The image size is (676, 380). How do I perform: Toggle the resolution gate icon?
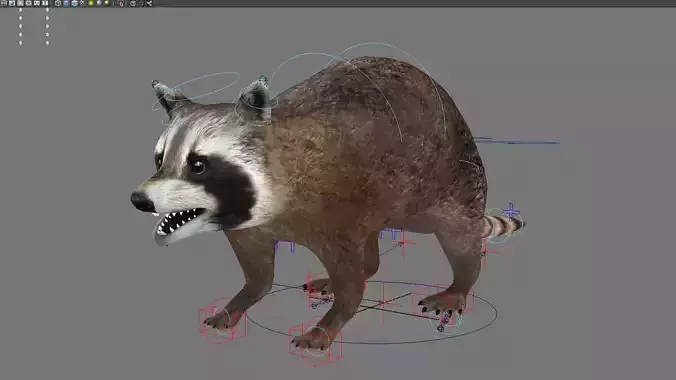[x=20, y=3]
